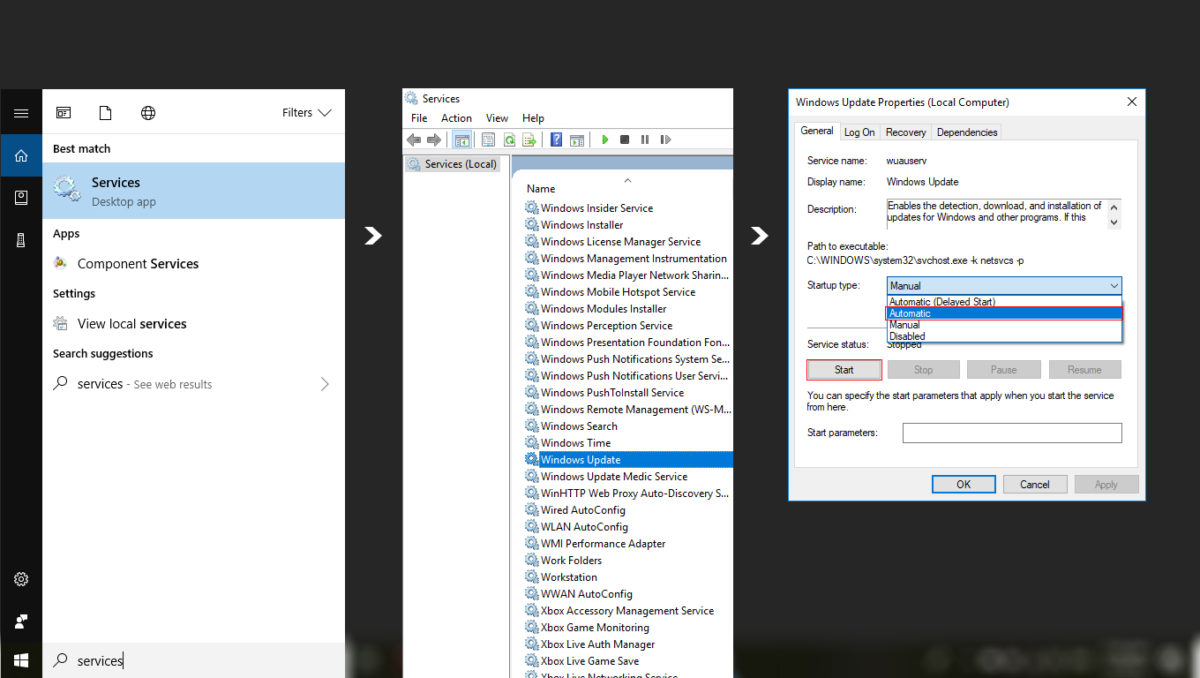This screenshot has height=678, width=1200.
Task: Pause the service via the toolbar pause icon
Action: tap(645, 139)
